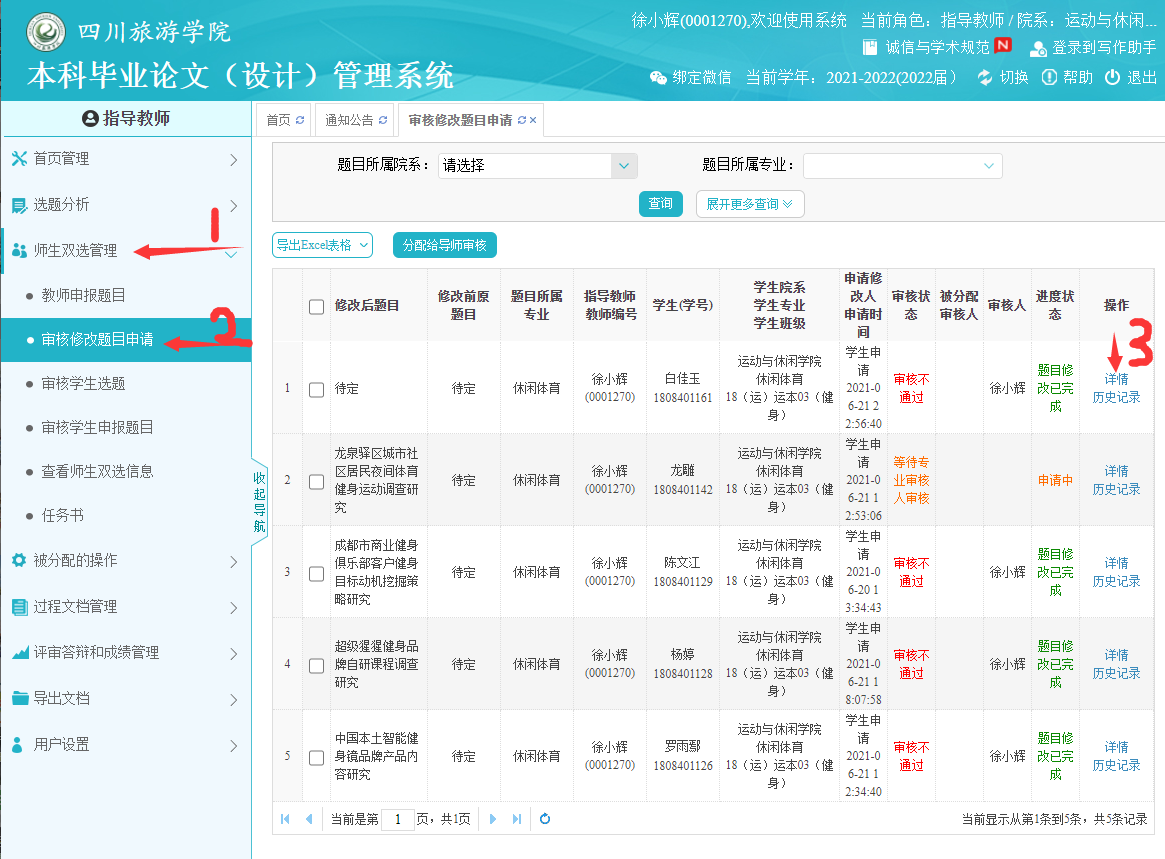Go to last page pagination icon
The image size is (1165, 859).
[x=517, y=819]
